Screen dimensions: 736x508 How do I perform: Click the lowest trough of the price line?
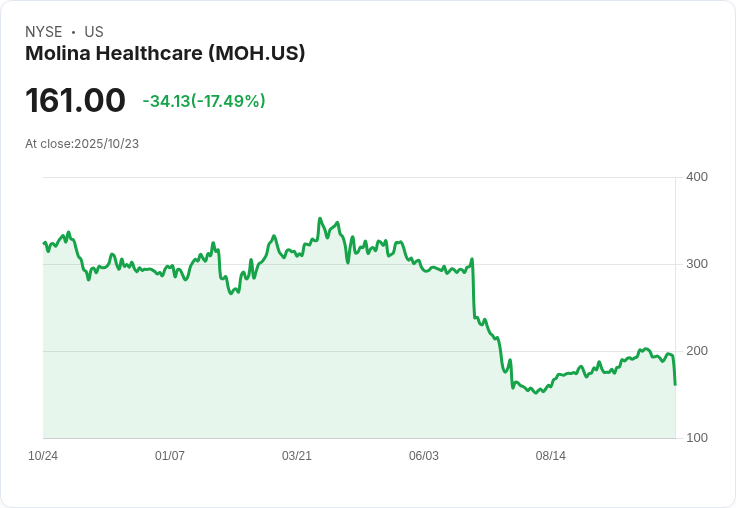(536, 393)
